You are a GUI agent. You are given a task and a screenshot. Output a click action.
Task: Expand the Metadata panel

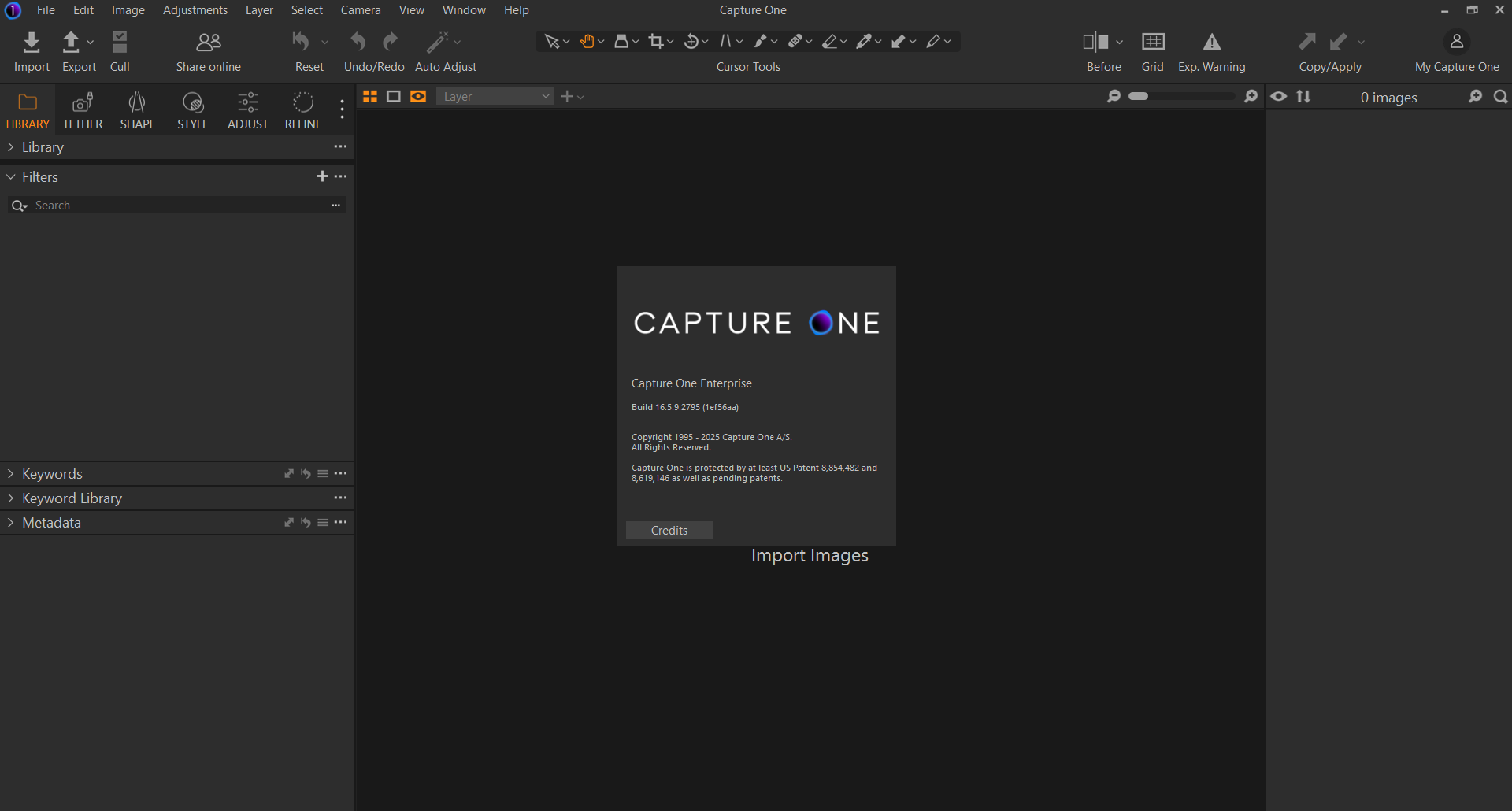[10, 522]
